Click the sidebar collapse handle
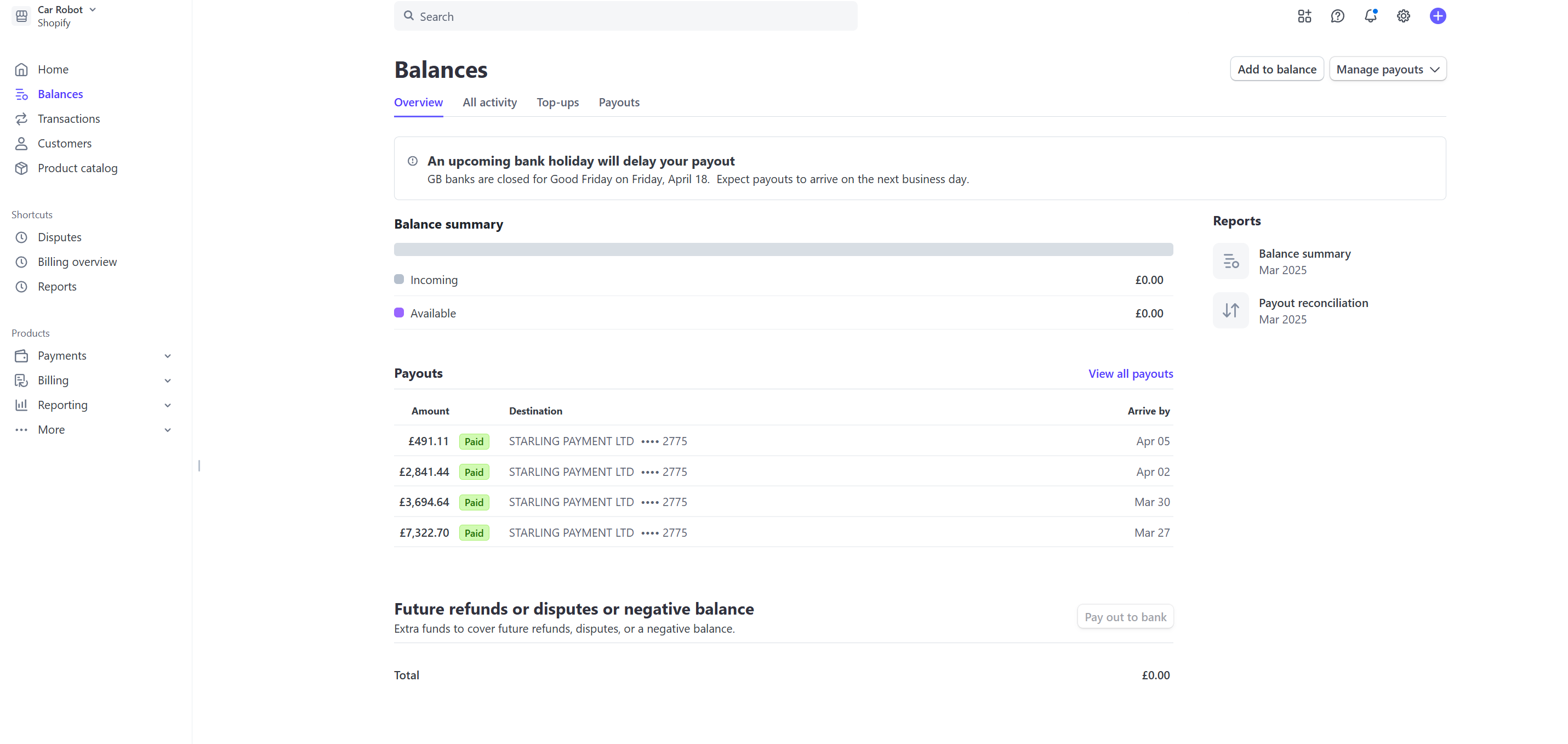The image size is (1568, 744). [x=199, y=466]
